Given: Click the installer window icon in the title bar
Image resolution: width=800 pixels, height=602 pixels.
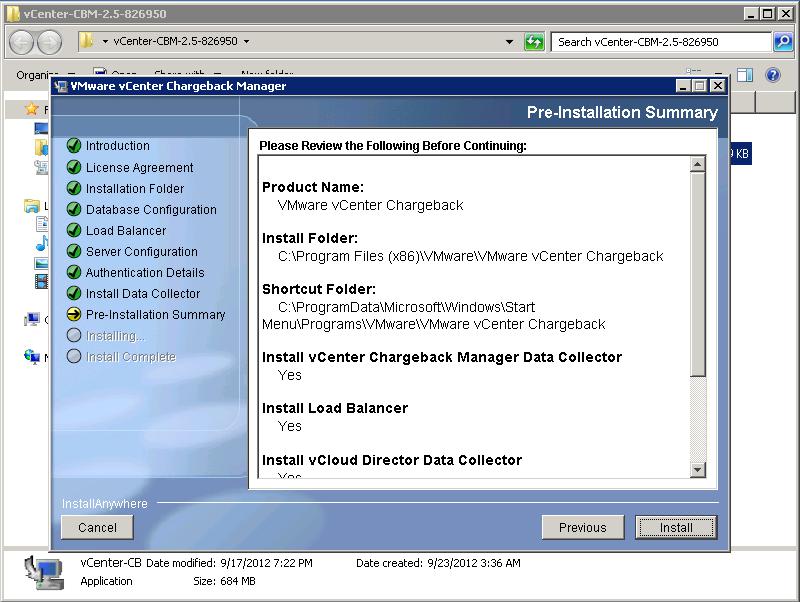Looking at the screenshot, I should tap(61, 86).
